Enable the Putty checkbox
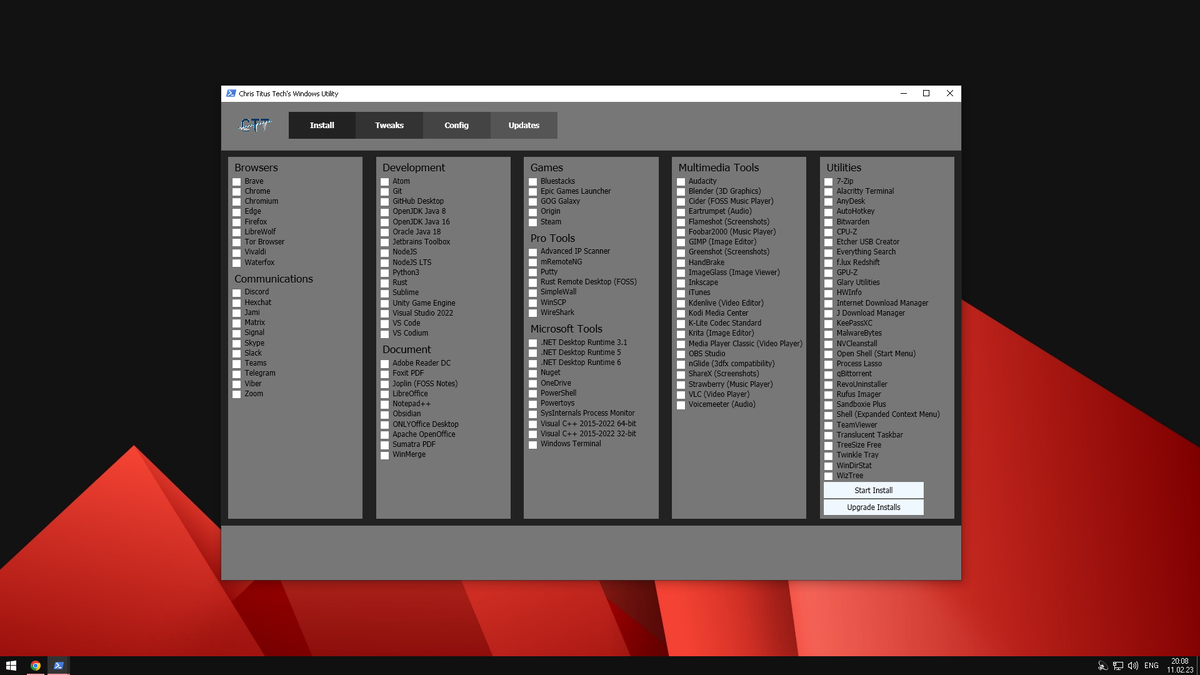Screen dimensions: 1200x675 (x=533, y=272)
